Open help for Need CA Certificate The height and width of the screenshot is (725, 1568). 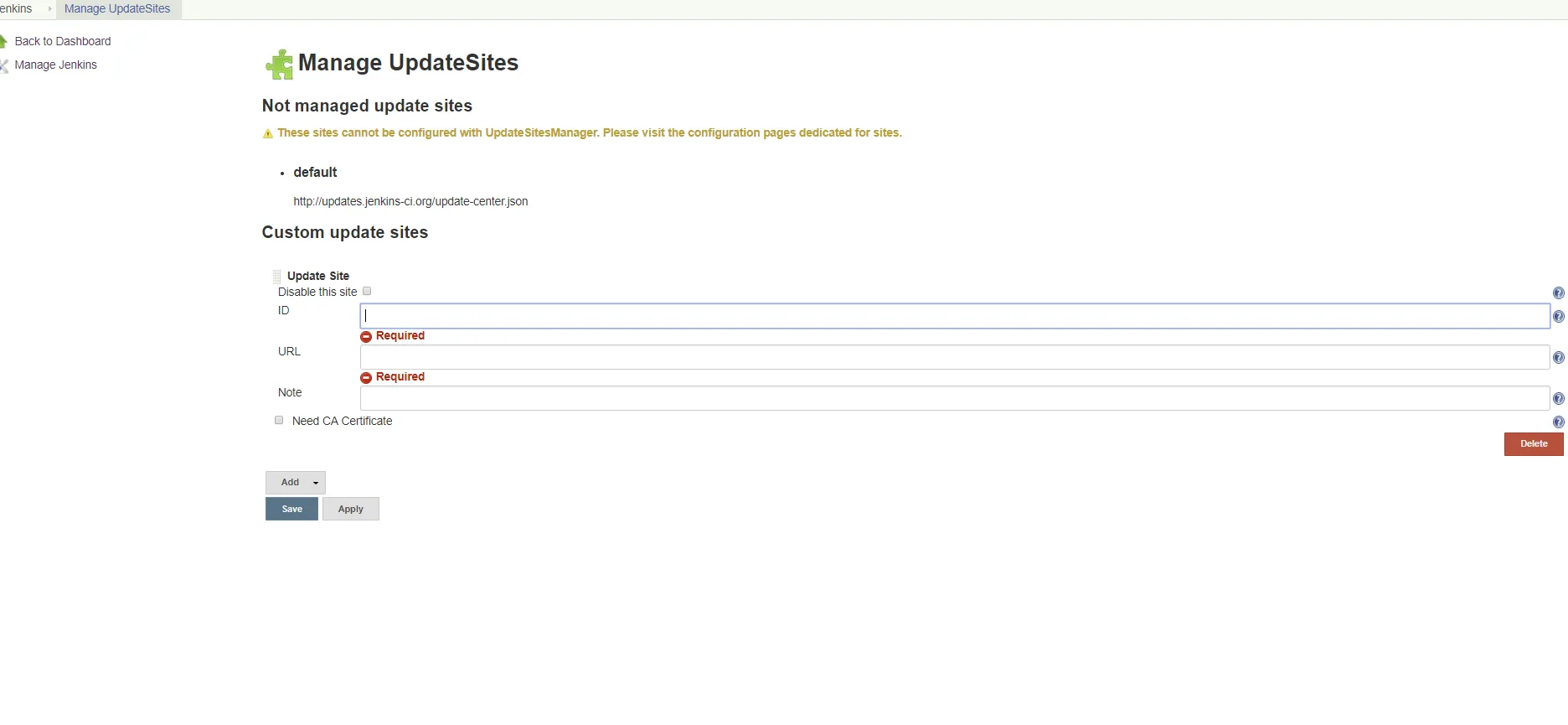click(x=1558, y=422)
